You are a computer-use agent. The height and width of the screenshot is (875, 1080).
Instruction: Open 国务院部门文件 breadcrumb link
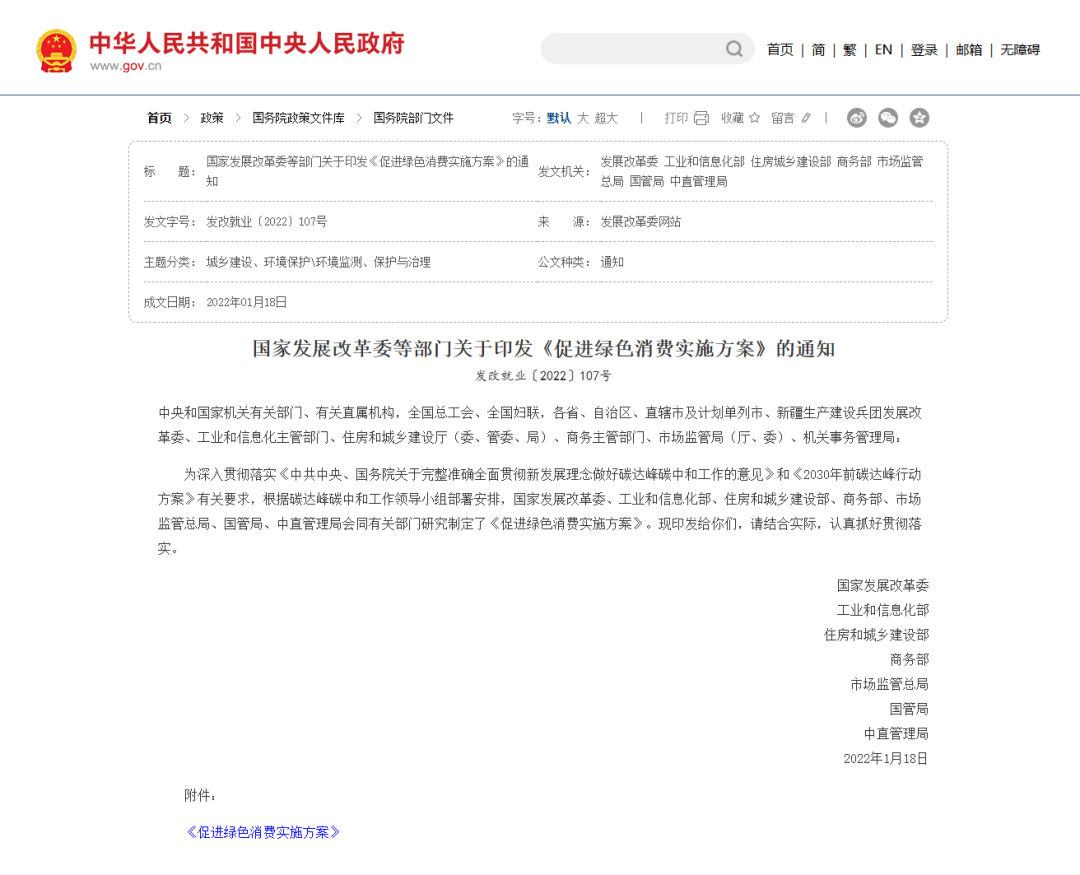413,118
